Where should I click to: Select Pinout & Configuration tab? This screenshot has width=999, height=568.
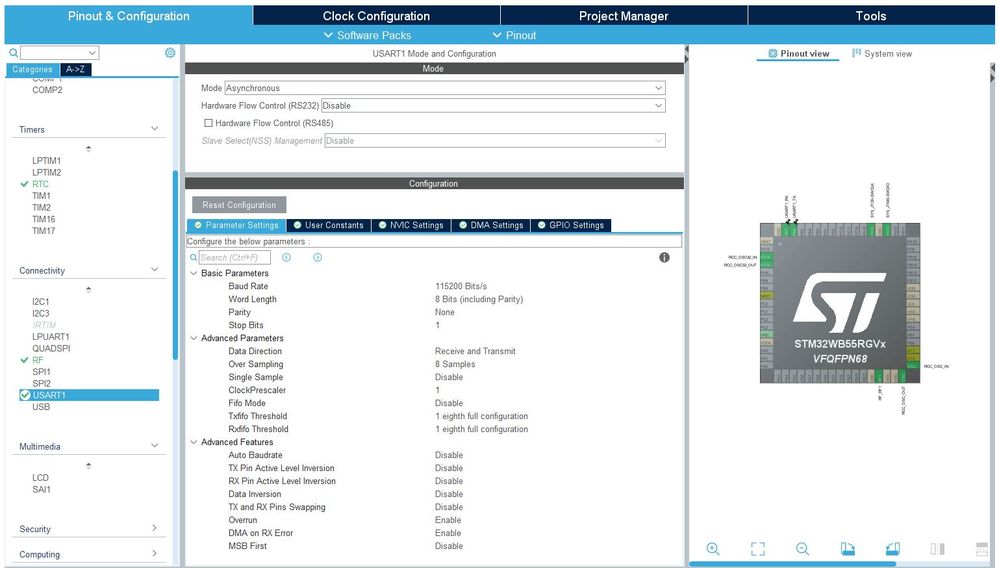point(129,16)
